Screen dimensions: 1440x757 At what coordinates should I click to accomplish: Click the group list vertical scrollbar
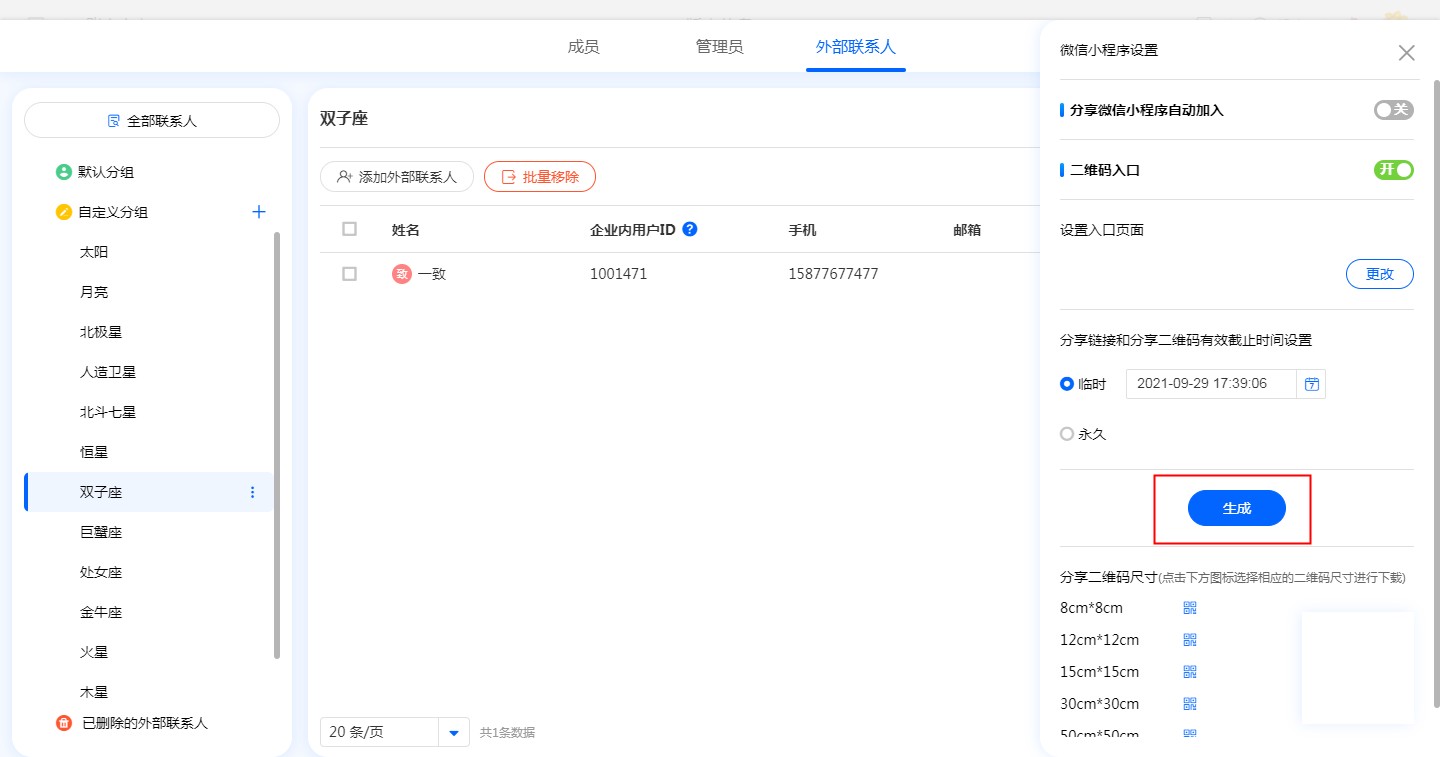tap(277, 445)
